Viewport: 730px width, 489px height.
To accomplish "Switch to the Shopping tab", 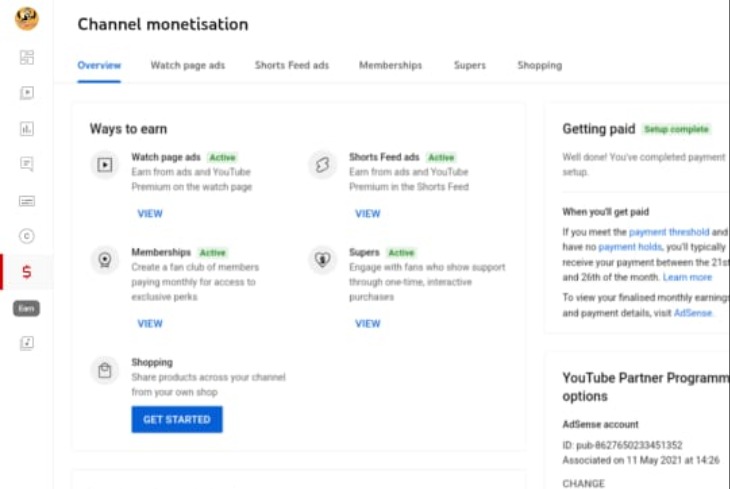I will tap(540, 65).
